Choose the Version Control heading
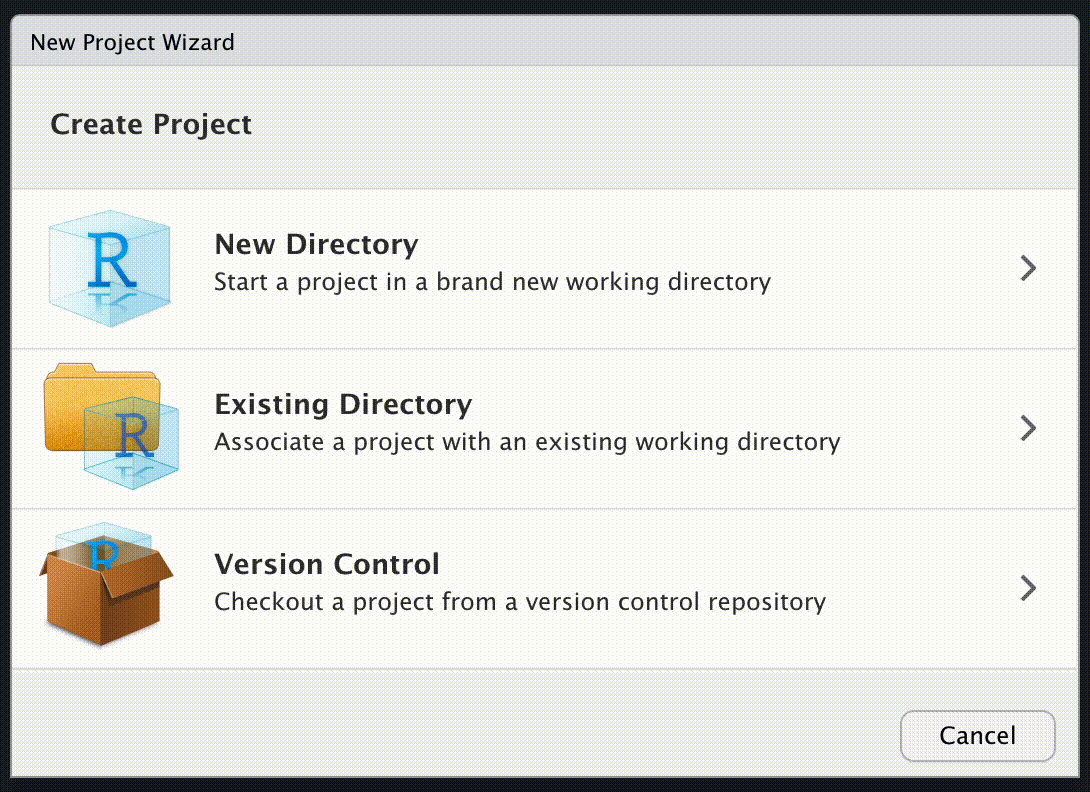 (327, 564)
